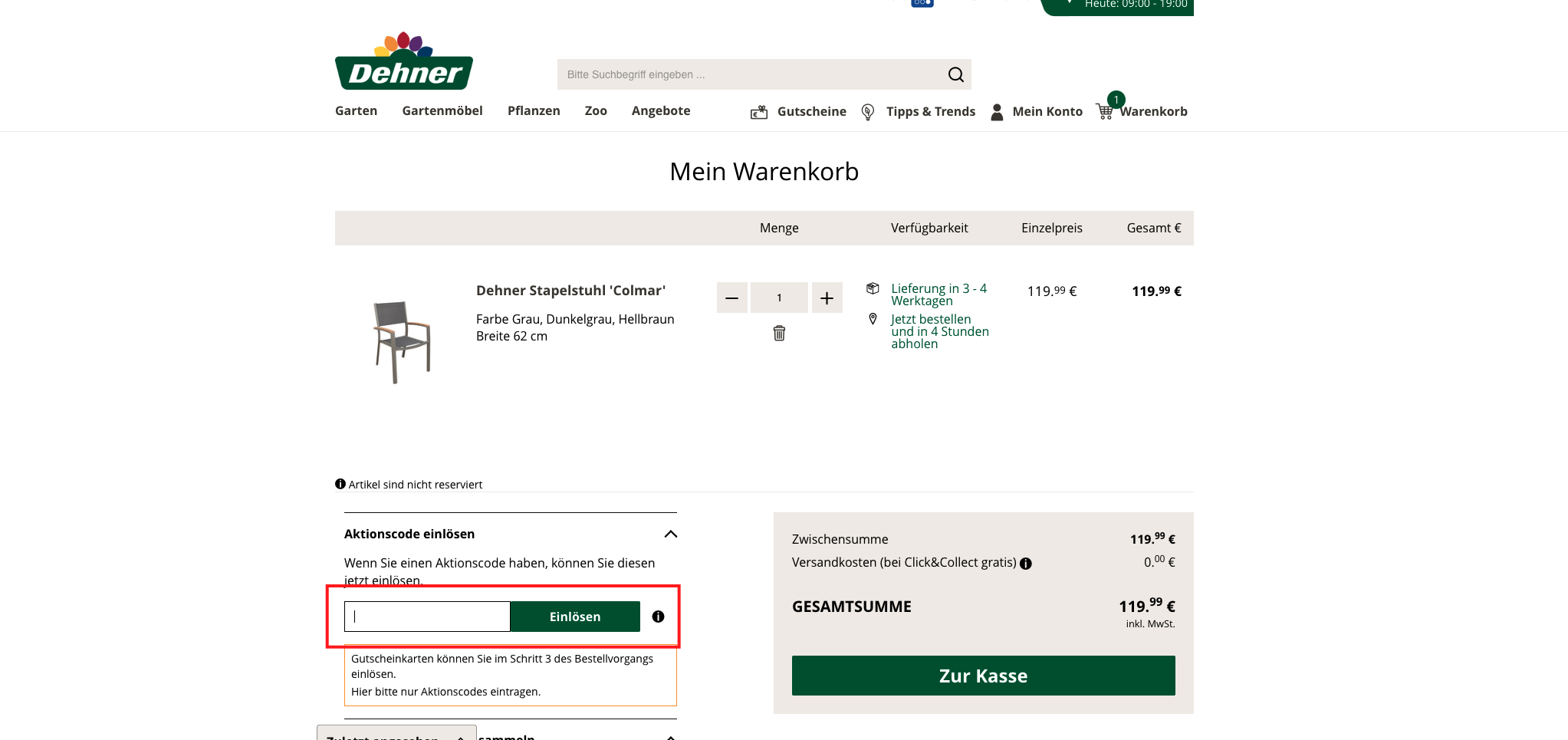Open the Garten menu
The height and width of the screenshot is (740, 1568).
click(x=356, y=110)
